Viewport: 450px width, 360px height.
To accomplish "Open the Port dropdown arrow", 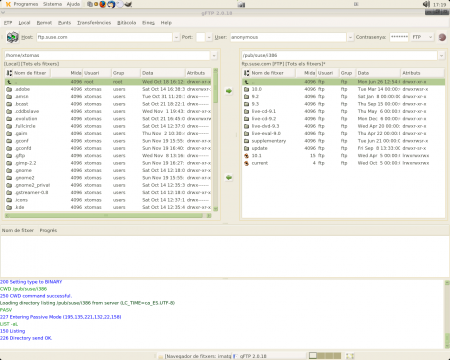I will tap(209, 37).
